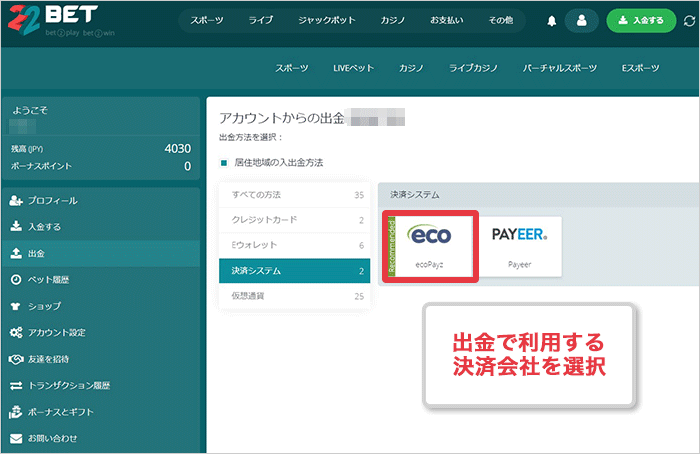This screenshot has width=700, height=454.
Task: Open ライブ in the top navigation
Action: coord(260,21)
